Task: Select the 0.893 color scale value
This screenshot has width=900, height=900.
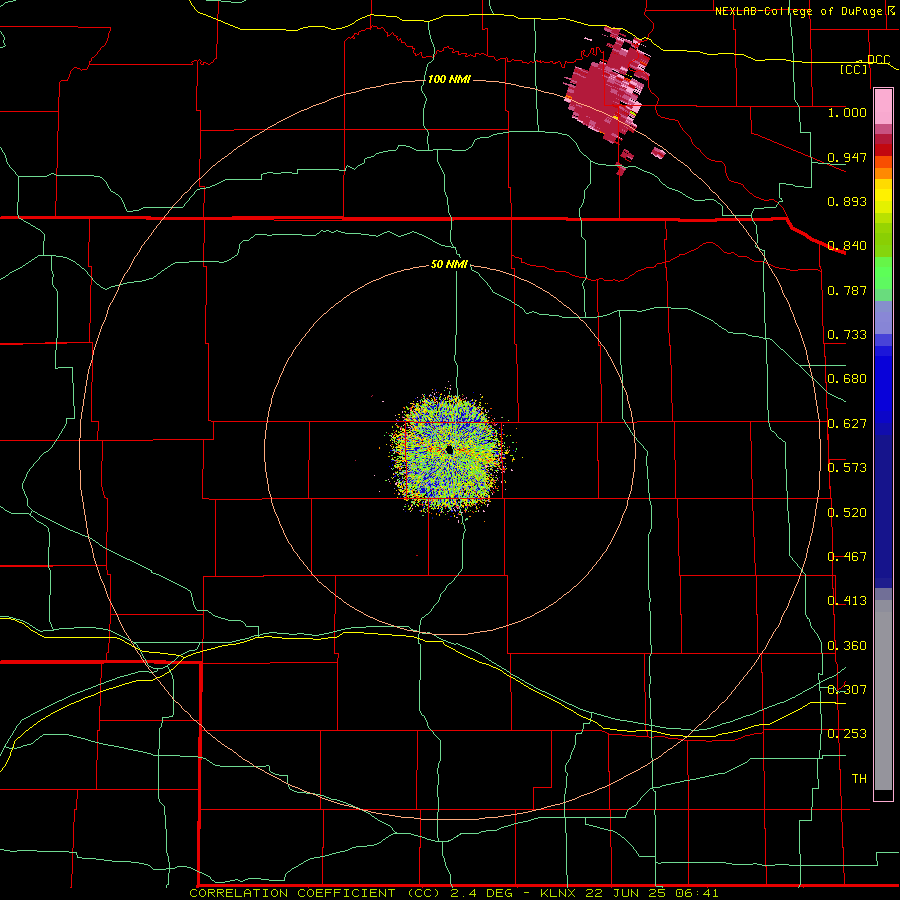Action: tap(847, 201)
